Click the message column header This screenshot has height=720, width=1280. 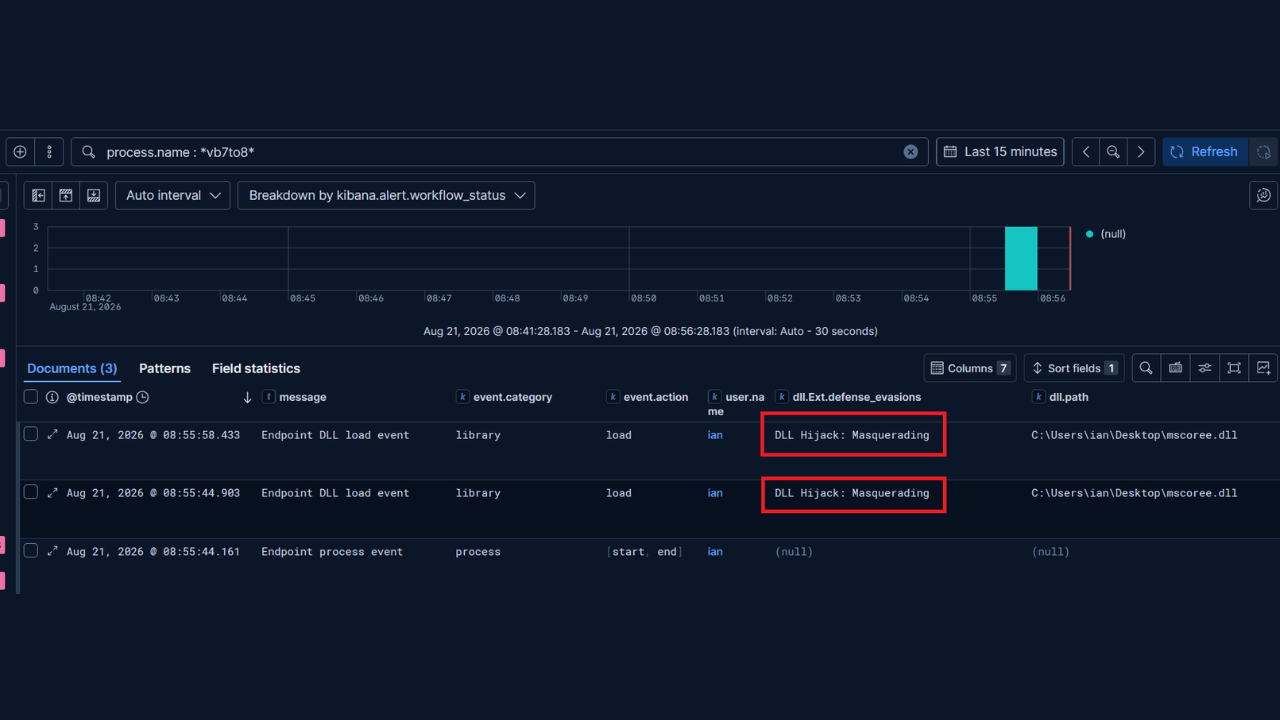coord(303,397)
